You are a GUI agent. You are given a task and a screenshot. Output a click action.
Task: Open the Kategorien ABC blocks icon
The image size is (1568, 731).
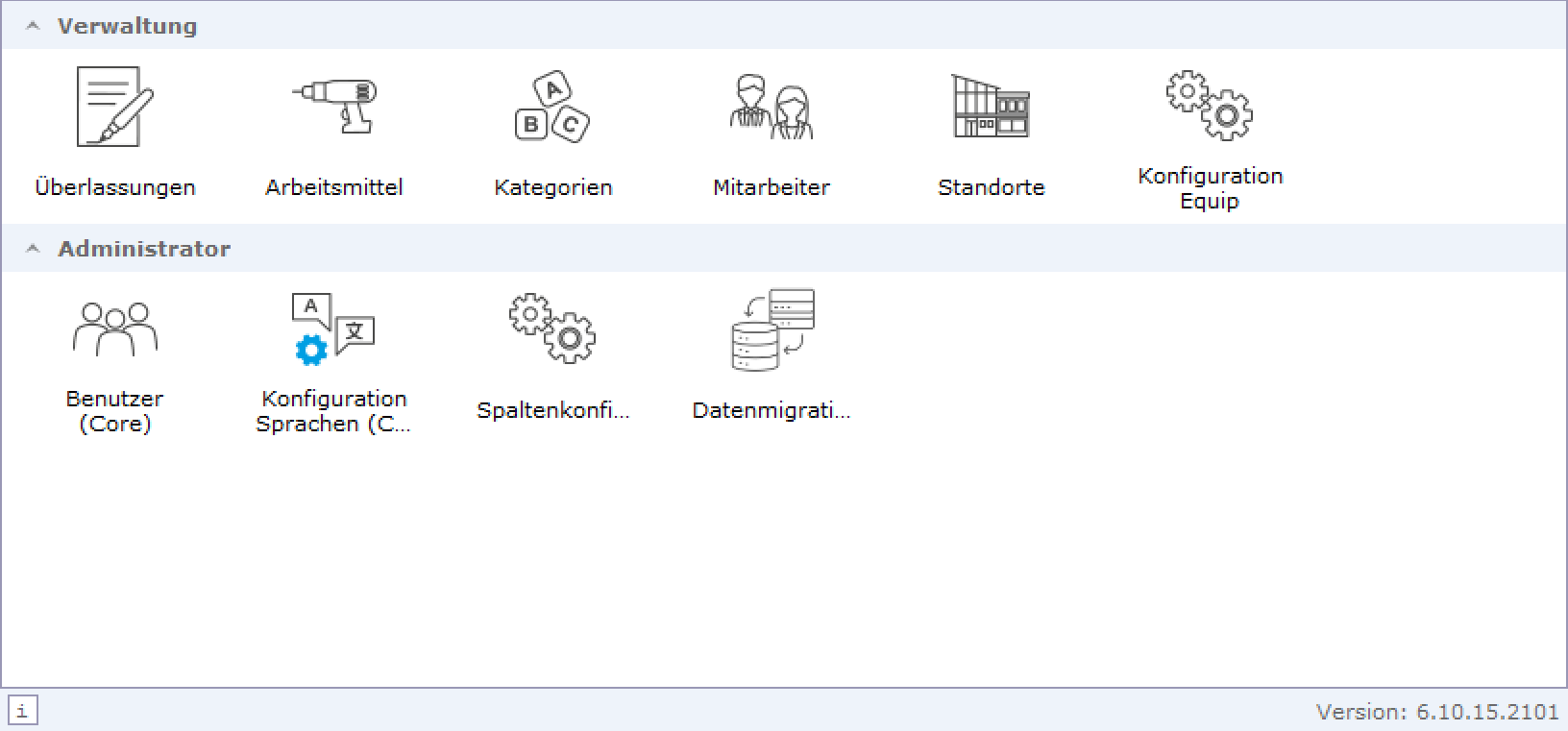click(552, 107)
